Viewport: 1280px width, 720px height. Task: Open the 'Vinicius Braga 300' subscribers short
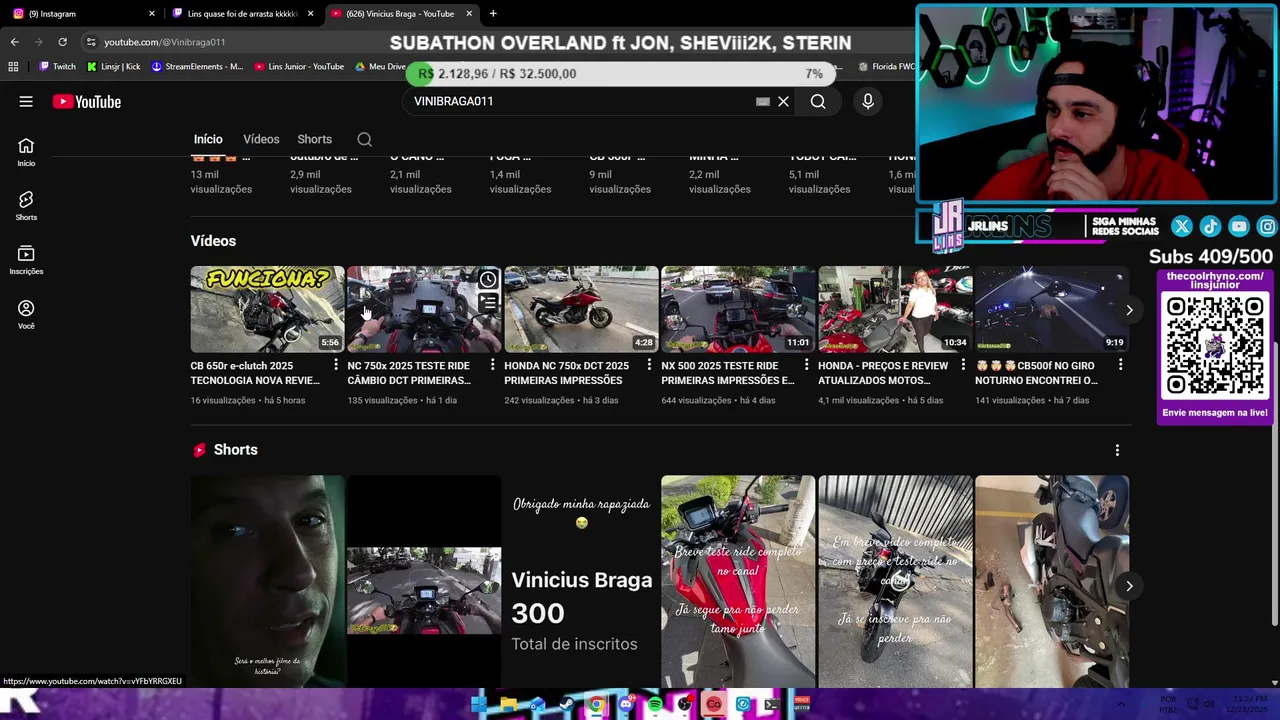pyautogui.click(x=581, y=582)
